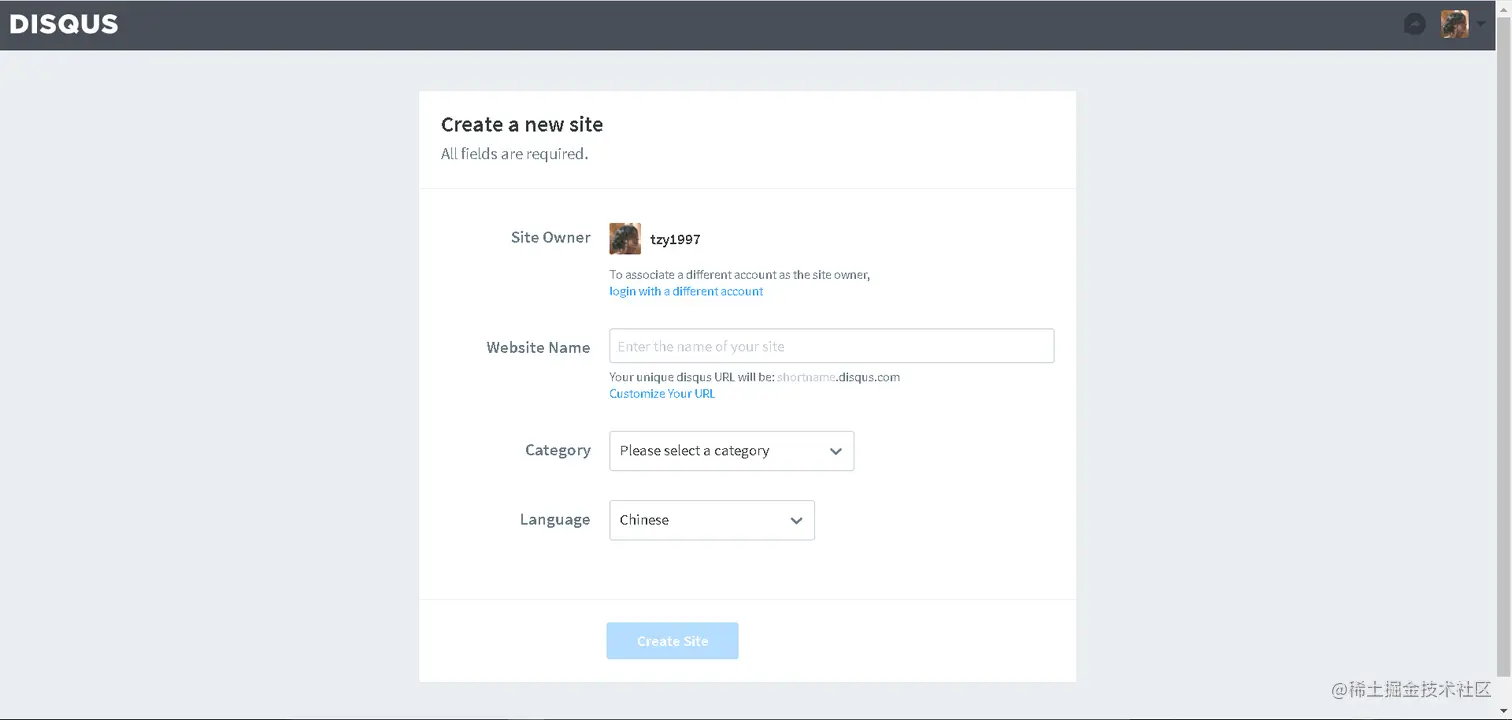The height and width of the screenshot is (720, 1512).
Task: Click the Language label
Action: tap(555, 519)
